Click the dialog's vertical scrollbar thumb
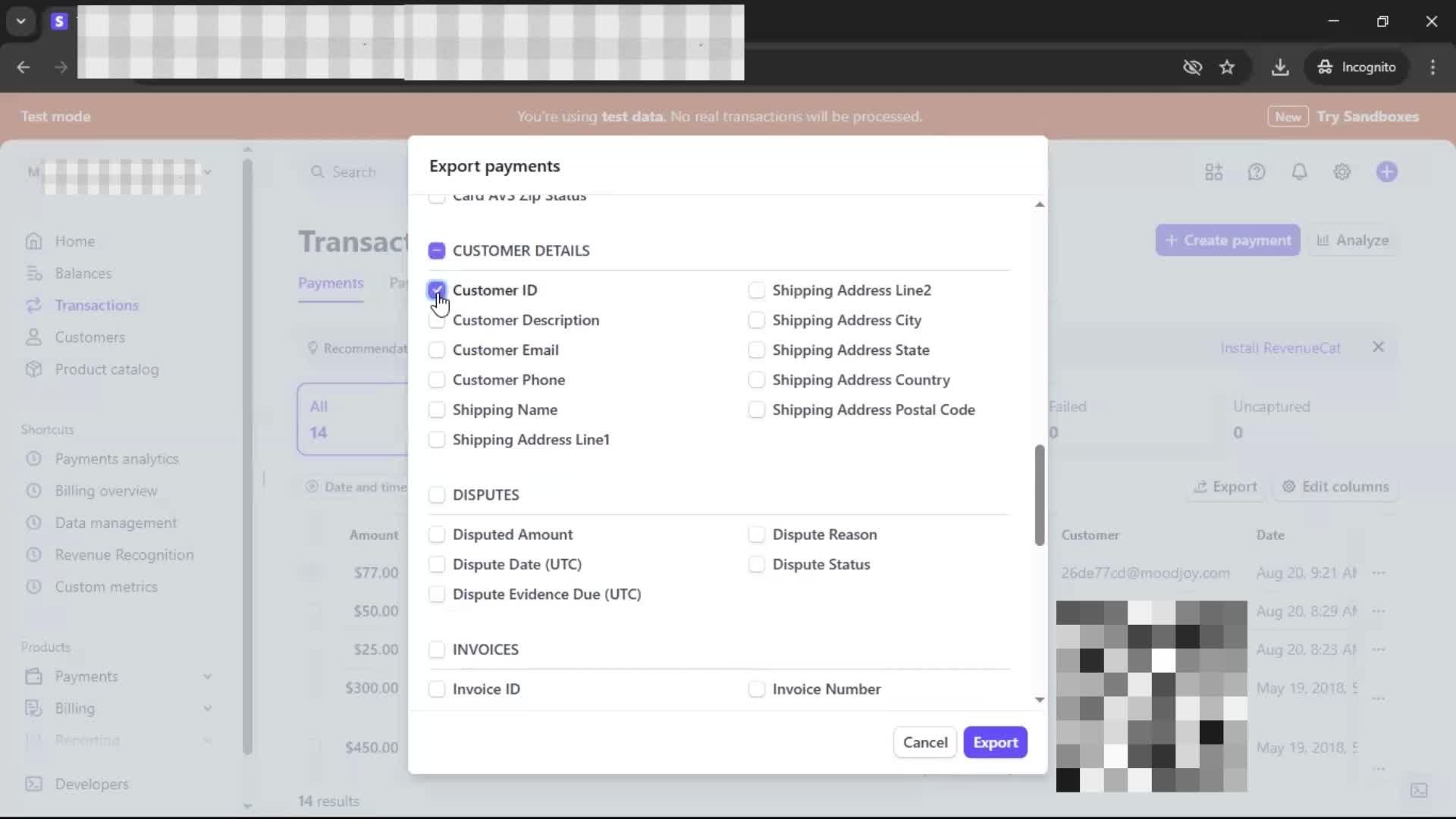 1039,494
